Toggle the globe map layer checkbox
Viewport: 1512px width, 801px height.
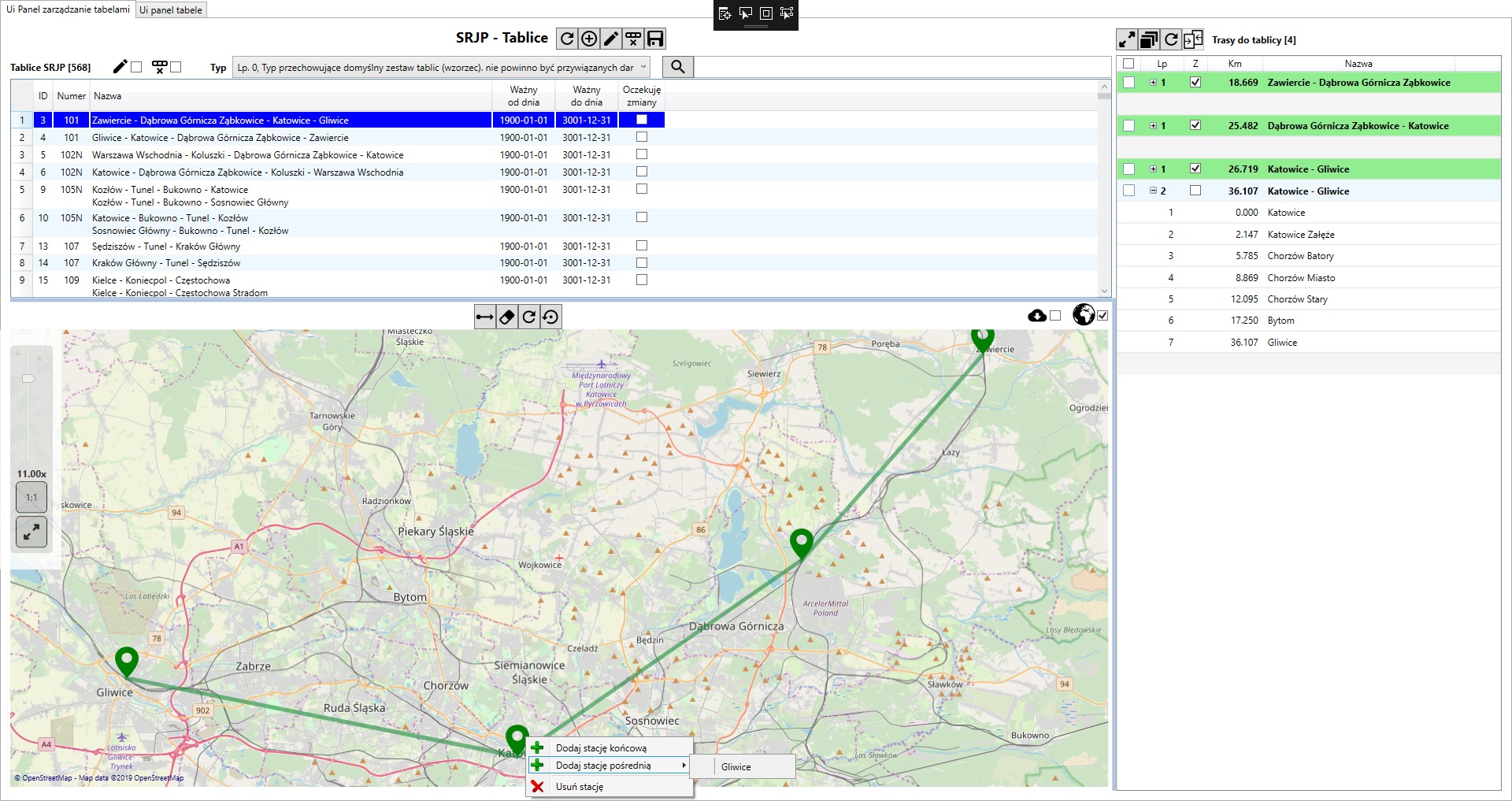tap(1102, 316)
